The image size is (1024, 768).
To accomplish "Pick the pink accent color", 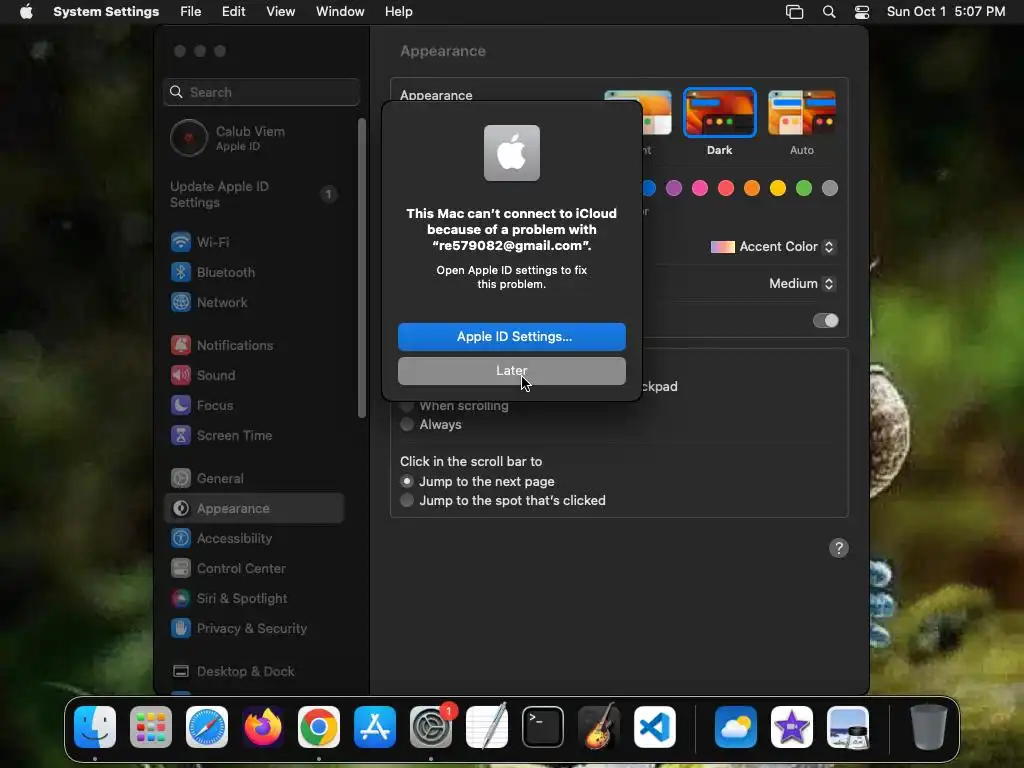I will [x=700, y=189].
